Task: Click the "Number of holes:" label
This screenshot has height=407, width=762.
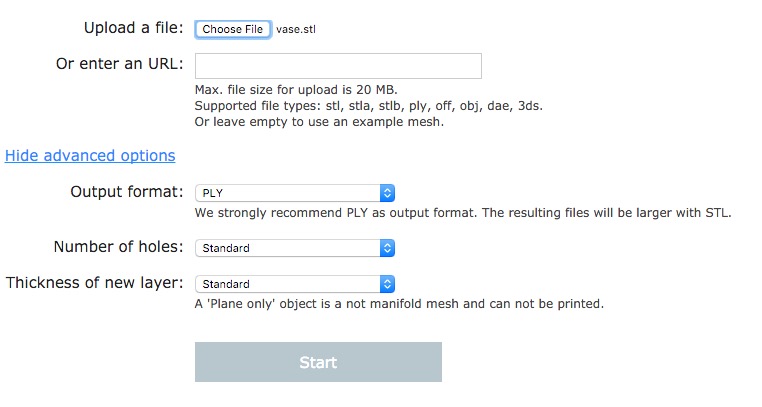Action: coord(118,246)
